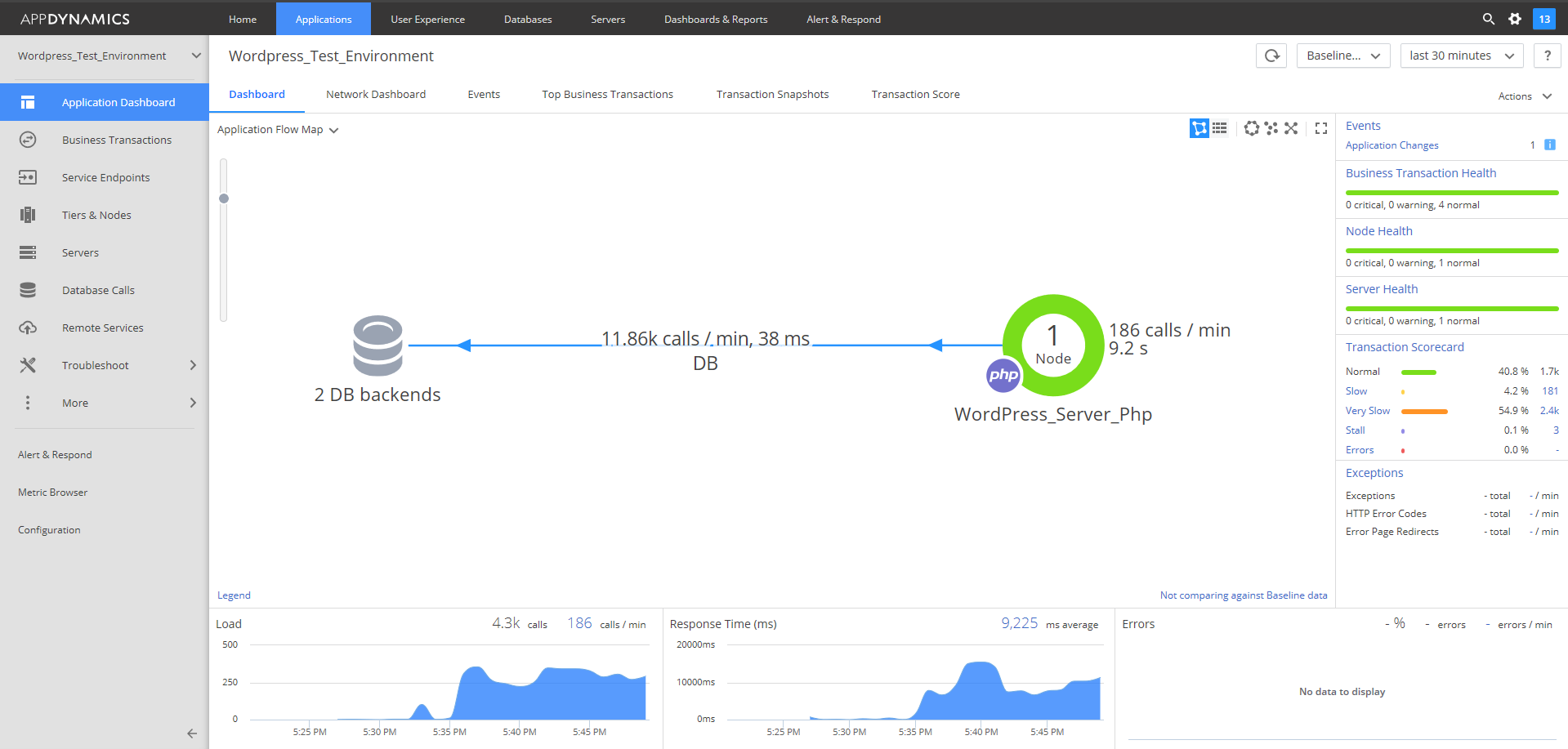Select the 2 DB backends database icon

[x=377, y=346]
